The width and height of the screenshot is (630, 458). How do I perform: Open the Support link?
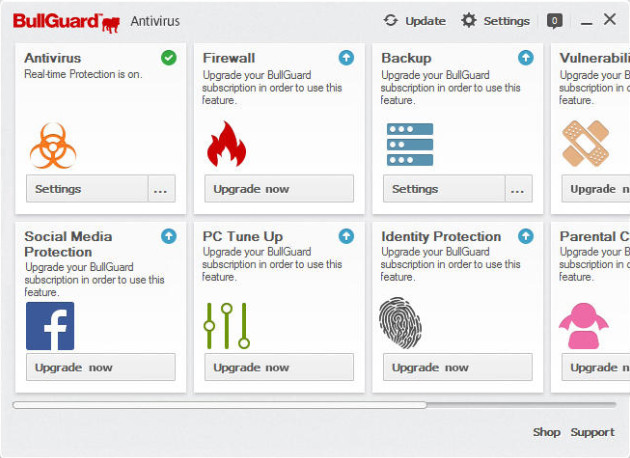point(593,432)
